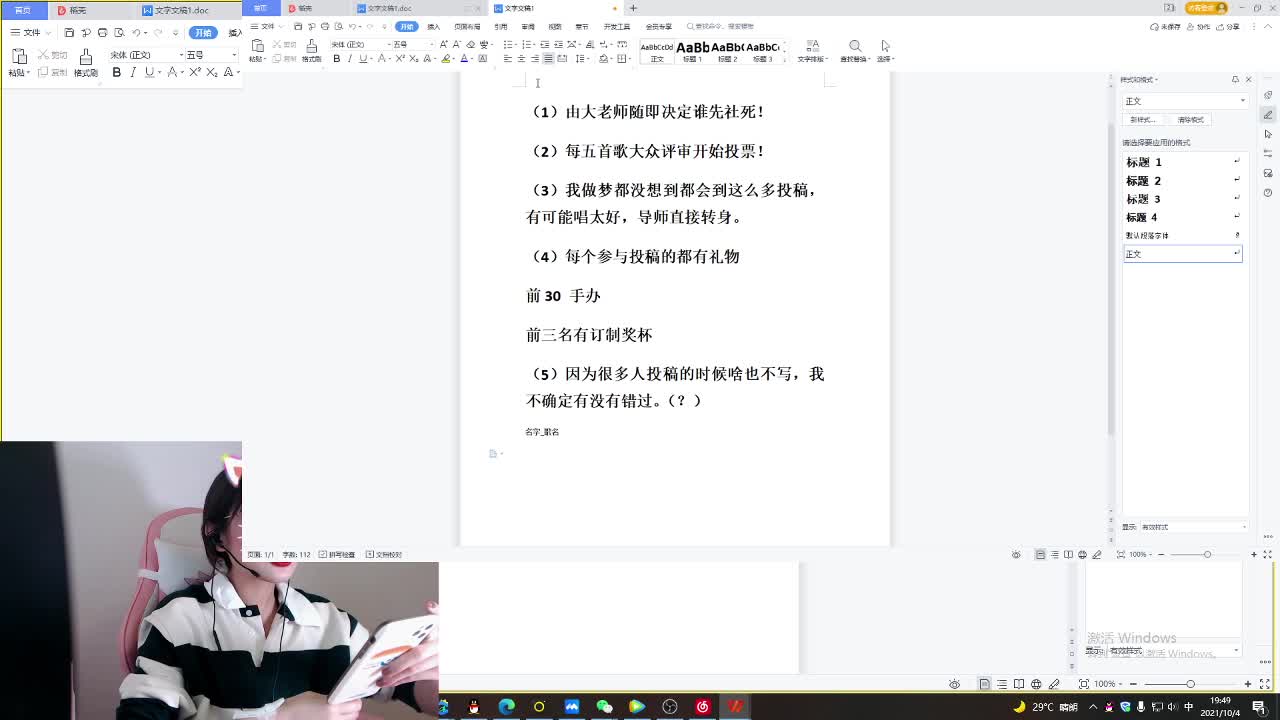Click the save icon in the quick-access bar above the document
The image size is (1280, 720).
[x=298, y=26]
